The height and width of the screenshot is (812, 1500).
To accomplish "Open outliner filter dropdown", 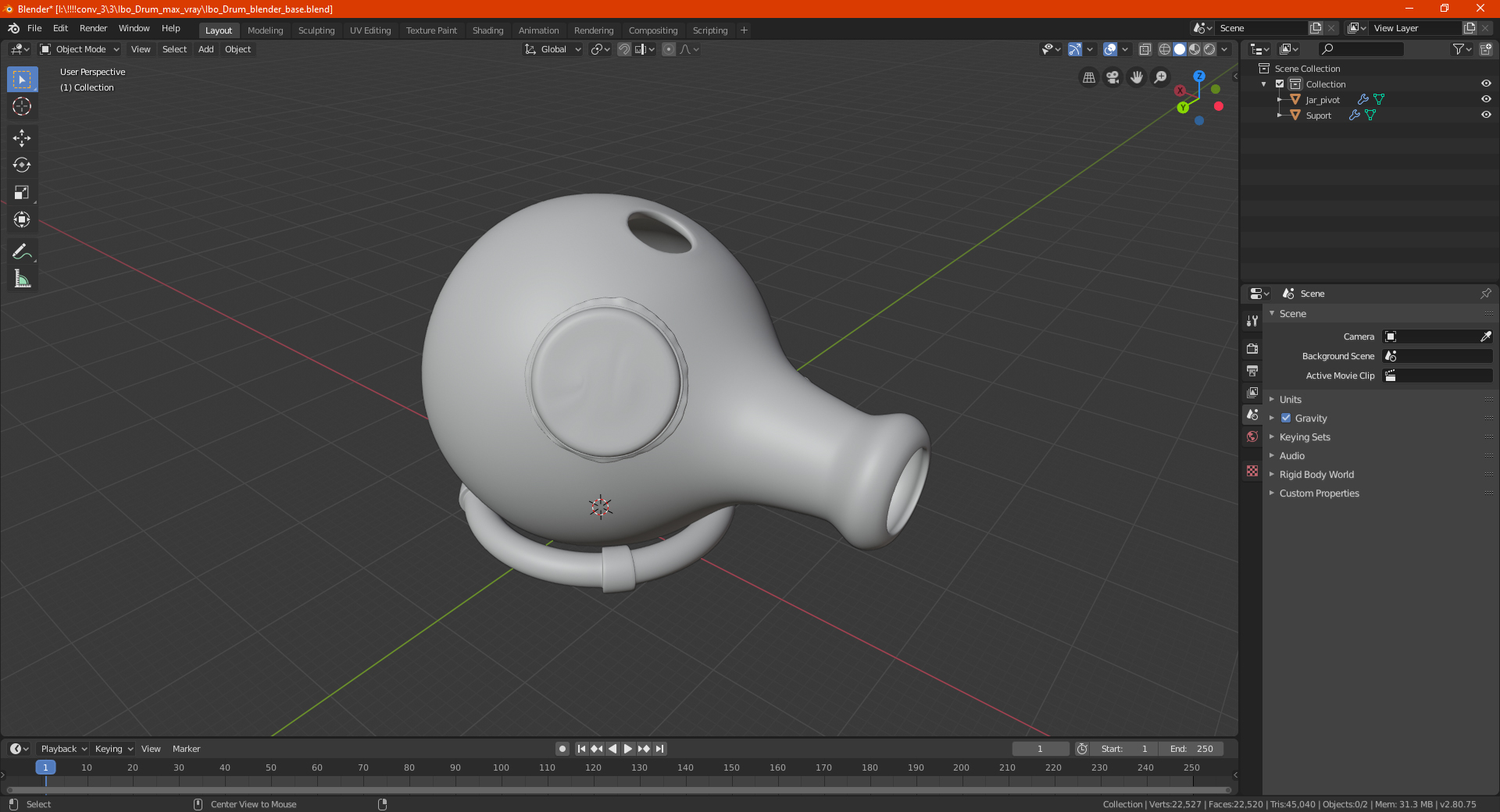I will pos(1461,49).
